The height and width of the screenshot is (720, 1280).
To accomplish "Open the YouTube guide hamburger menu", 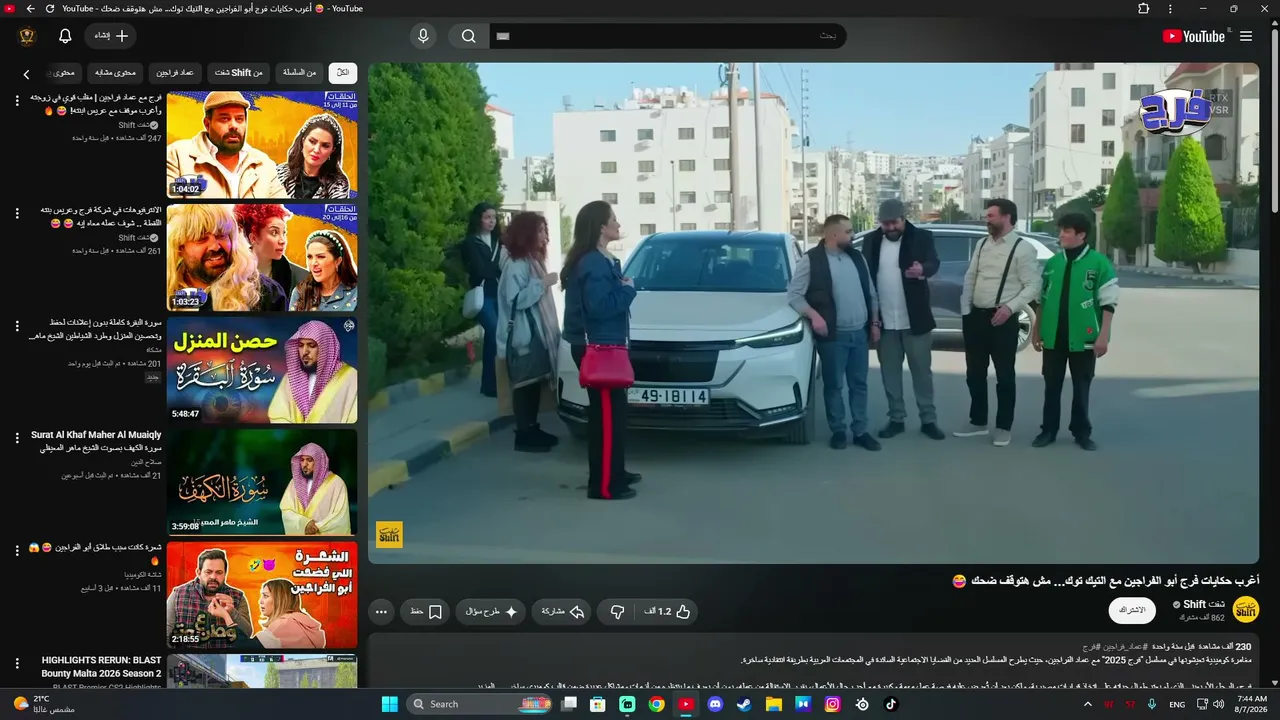I will (1246, 36).
